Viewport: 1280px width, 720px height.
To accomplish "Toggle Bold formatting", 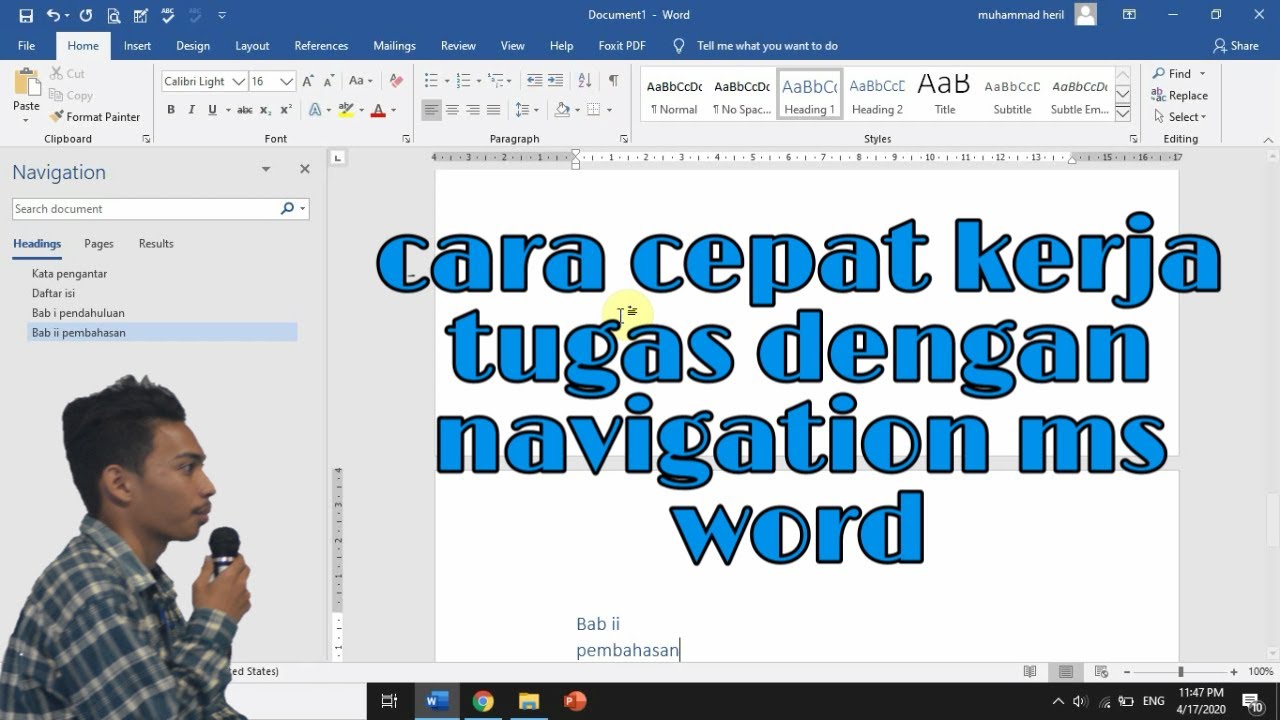I will (x=171, y=110).
